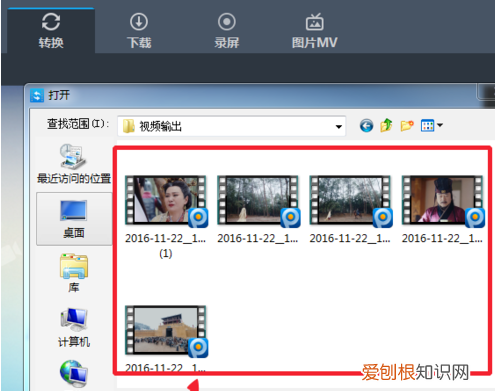Click the 打开 dialog app icon
The height and width of the screenshot is (391, 495).
coord(37,95)
